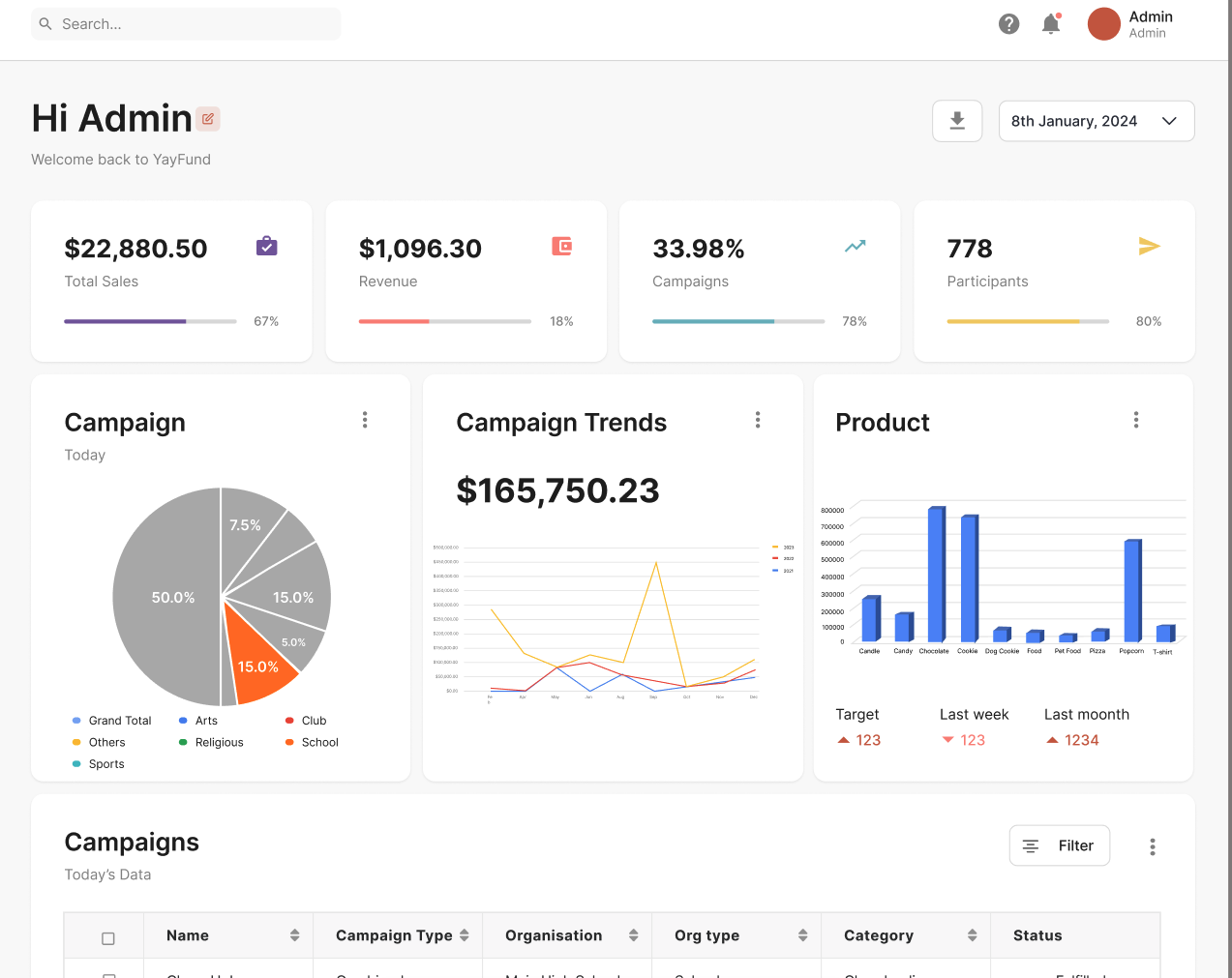This screenshot has height=978, width=1232.
Task: Sort by the Name column
Action: click(294, 935)
